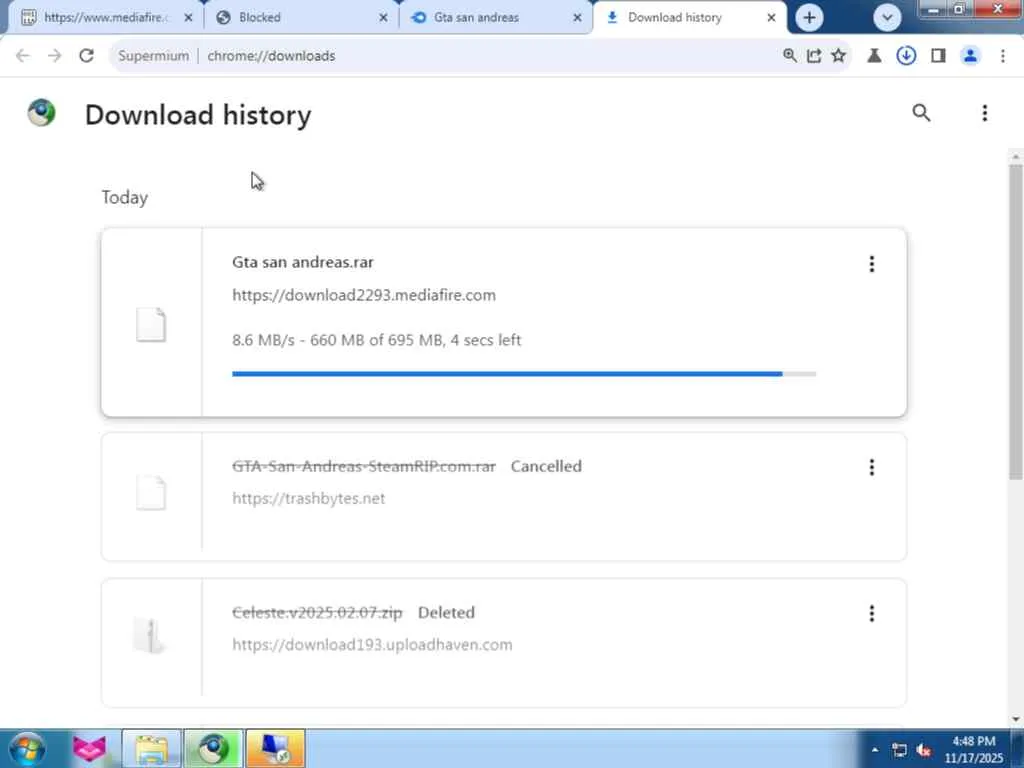
Task: Click the Gta san andreas.rar file name
Action: 303,262
